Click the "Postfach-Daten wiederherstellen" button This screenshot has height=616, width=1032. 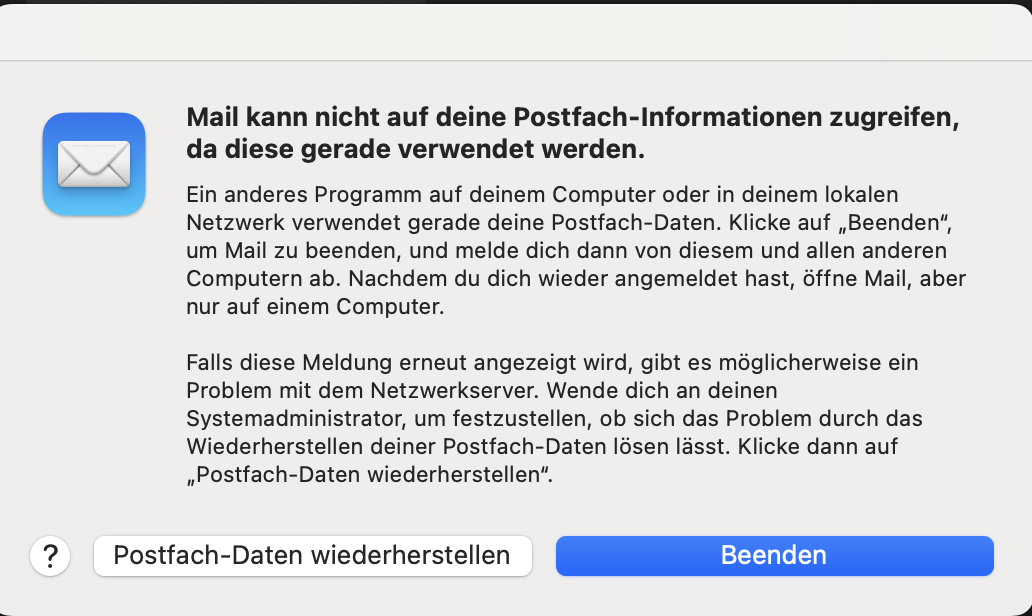tap(312, 555)
